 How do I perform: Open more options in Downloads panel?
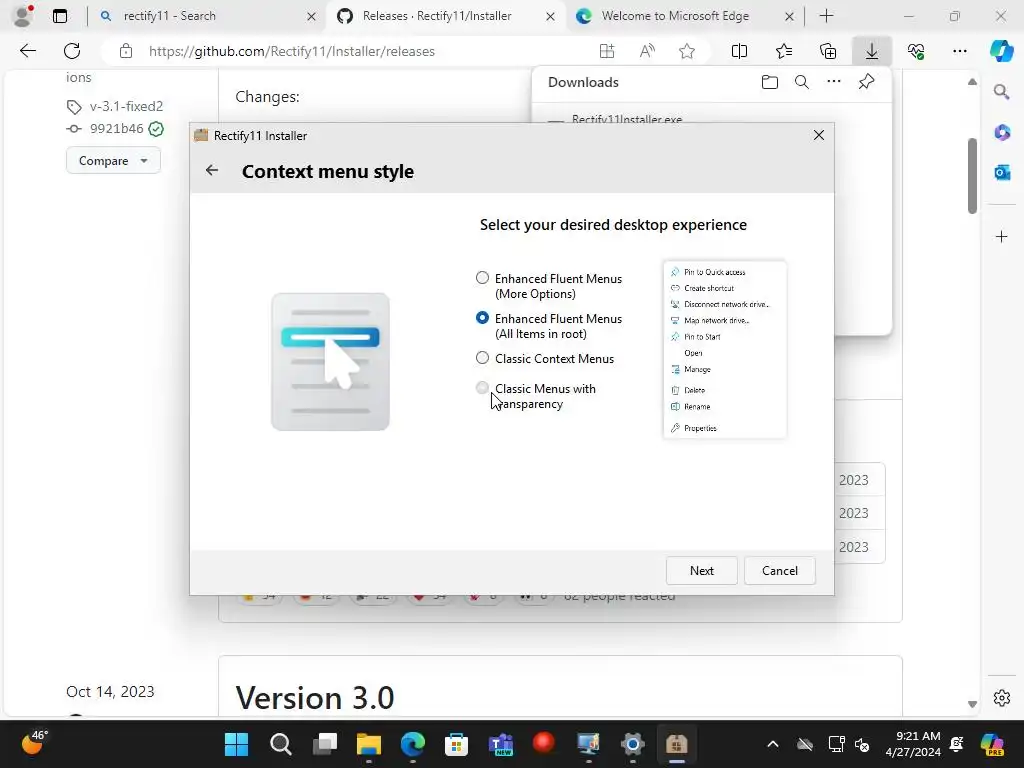834,82
